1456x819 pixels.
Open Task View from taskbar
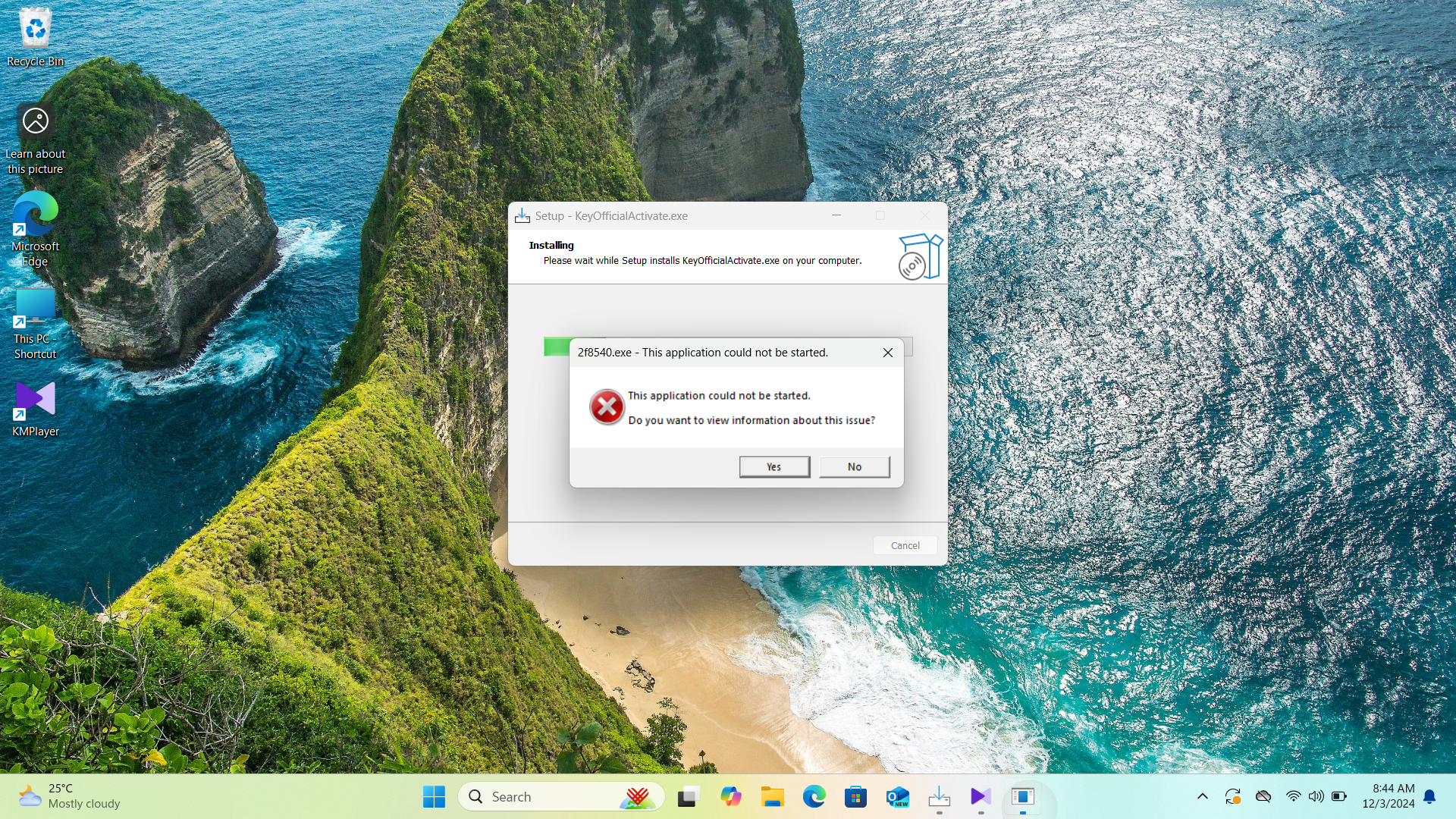click(688, 797)
